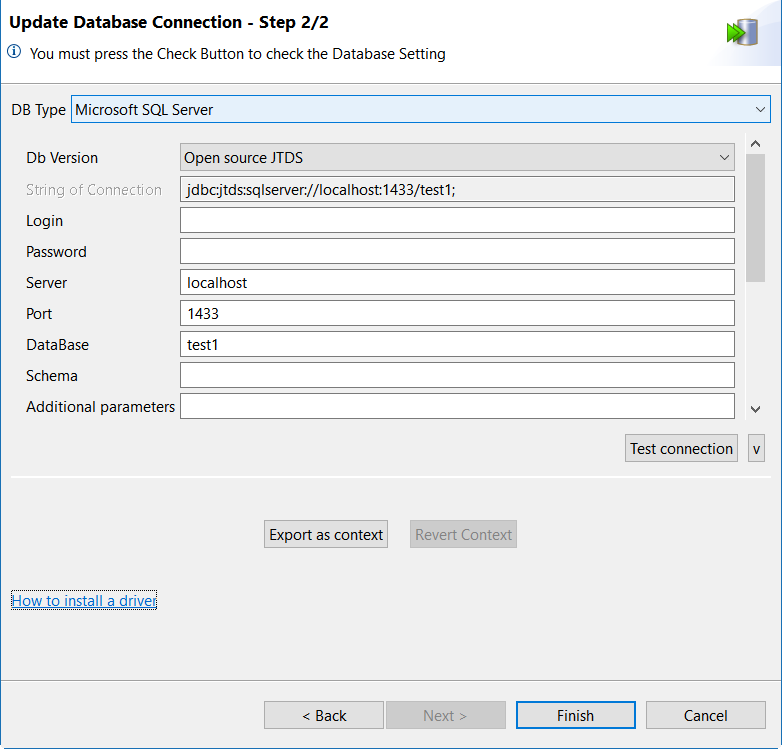Click the Additional parameters input box
Image resolution: width=782 pixels, height=749 pixels.
click(457, 406)
